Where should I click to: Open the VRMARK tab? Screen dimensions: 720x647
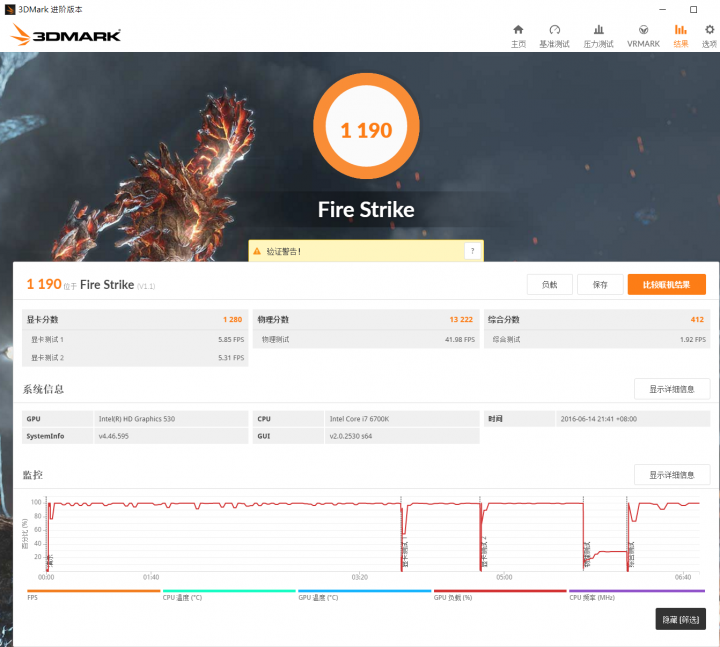(x=643, y=36)
